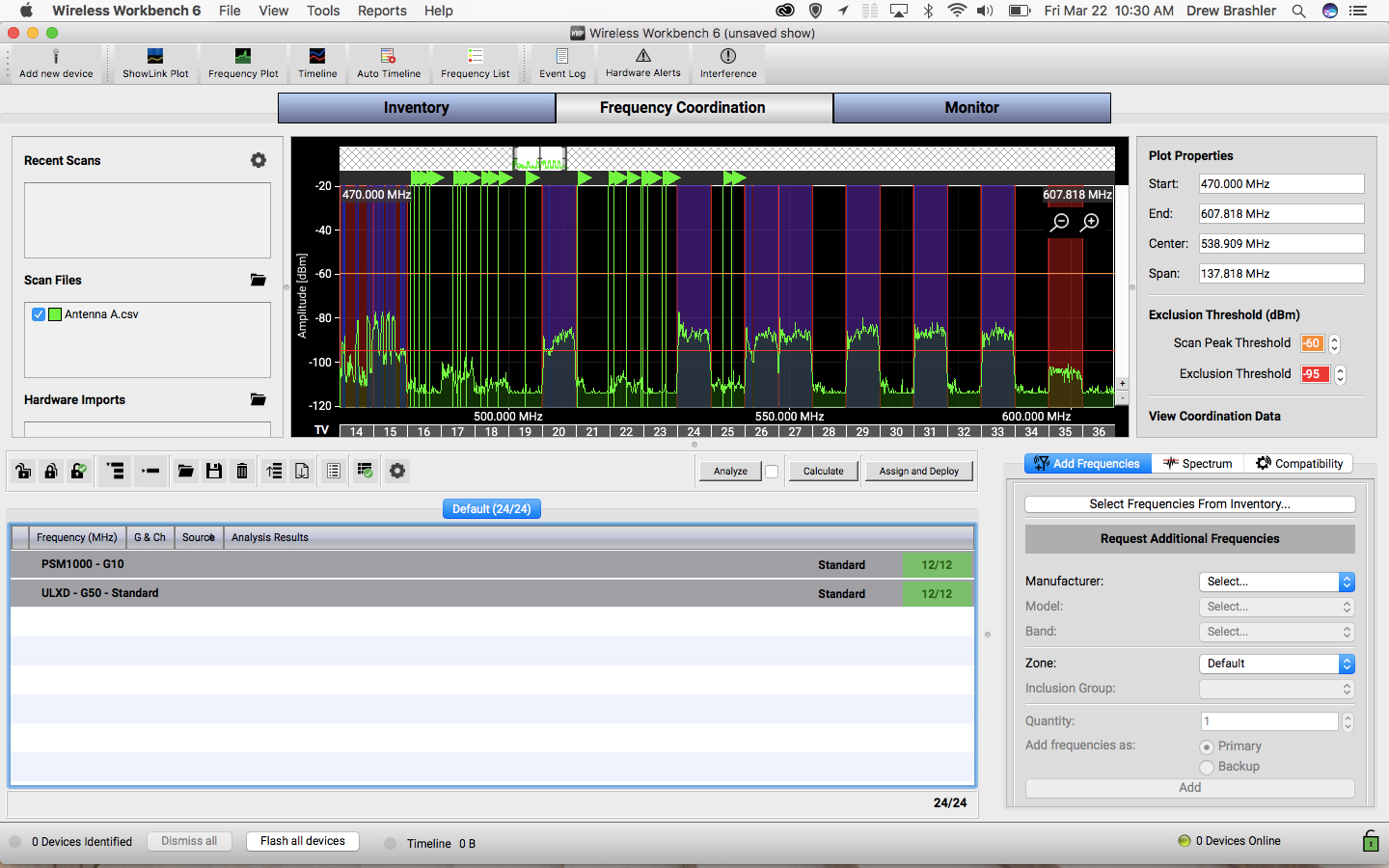Viewport: 1389px width, 868px height.
Task: Click the list report document icon
Action: pyautogui.click(x=333, y=471)
